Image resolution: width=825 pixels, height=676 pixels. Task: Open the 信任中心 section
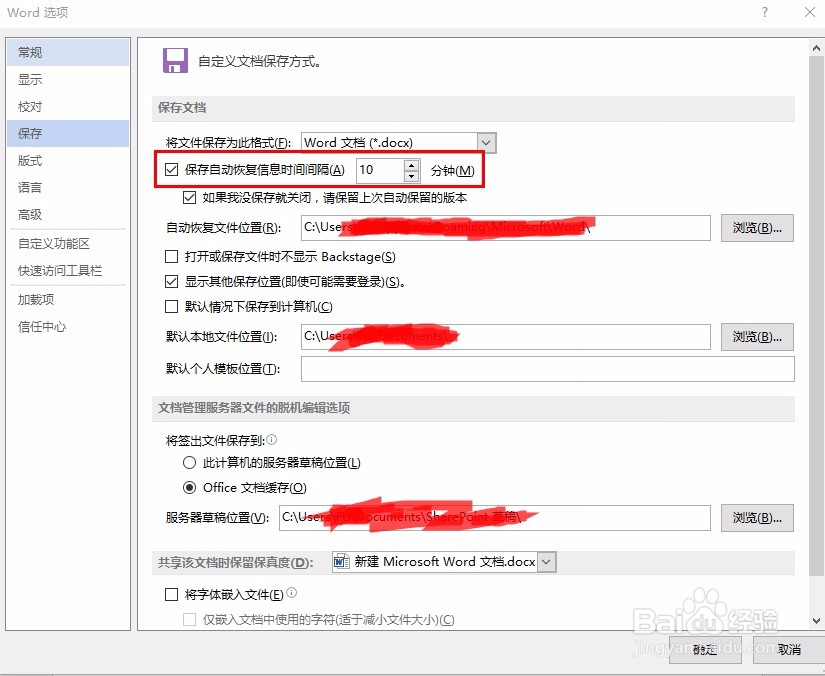point(44,328)
